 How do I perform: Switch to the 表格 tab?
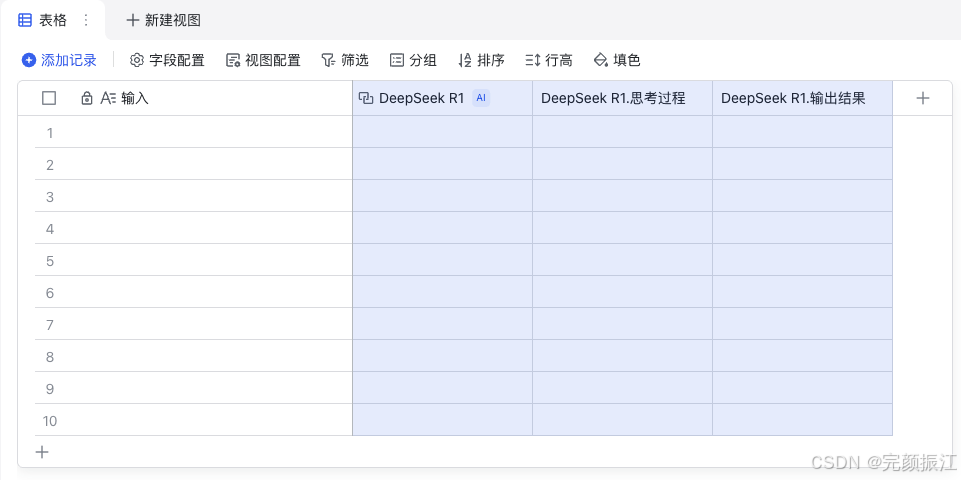click(53, 20)
